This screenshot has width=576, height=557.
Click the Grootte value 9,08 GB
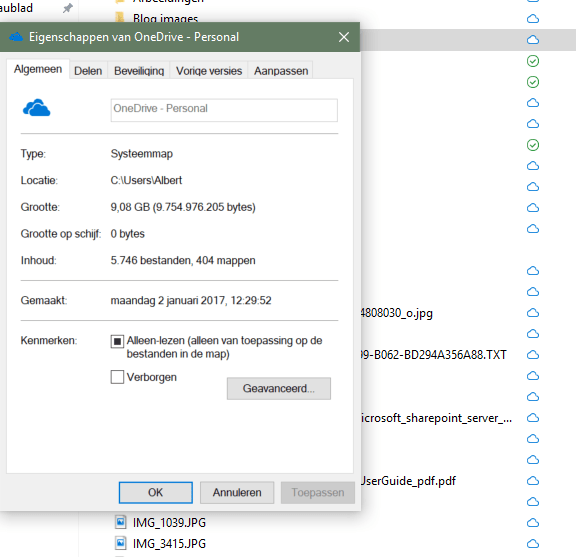183,207
